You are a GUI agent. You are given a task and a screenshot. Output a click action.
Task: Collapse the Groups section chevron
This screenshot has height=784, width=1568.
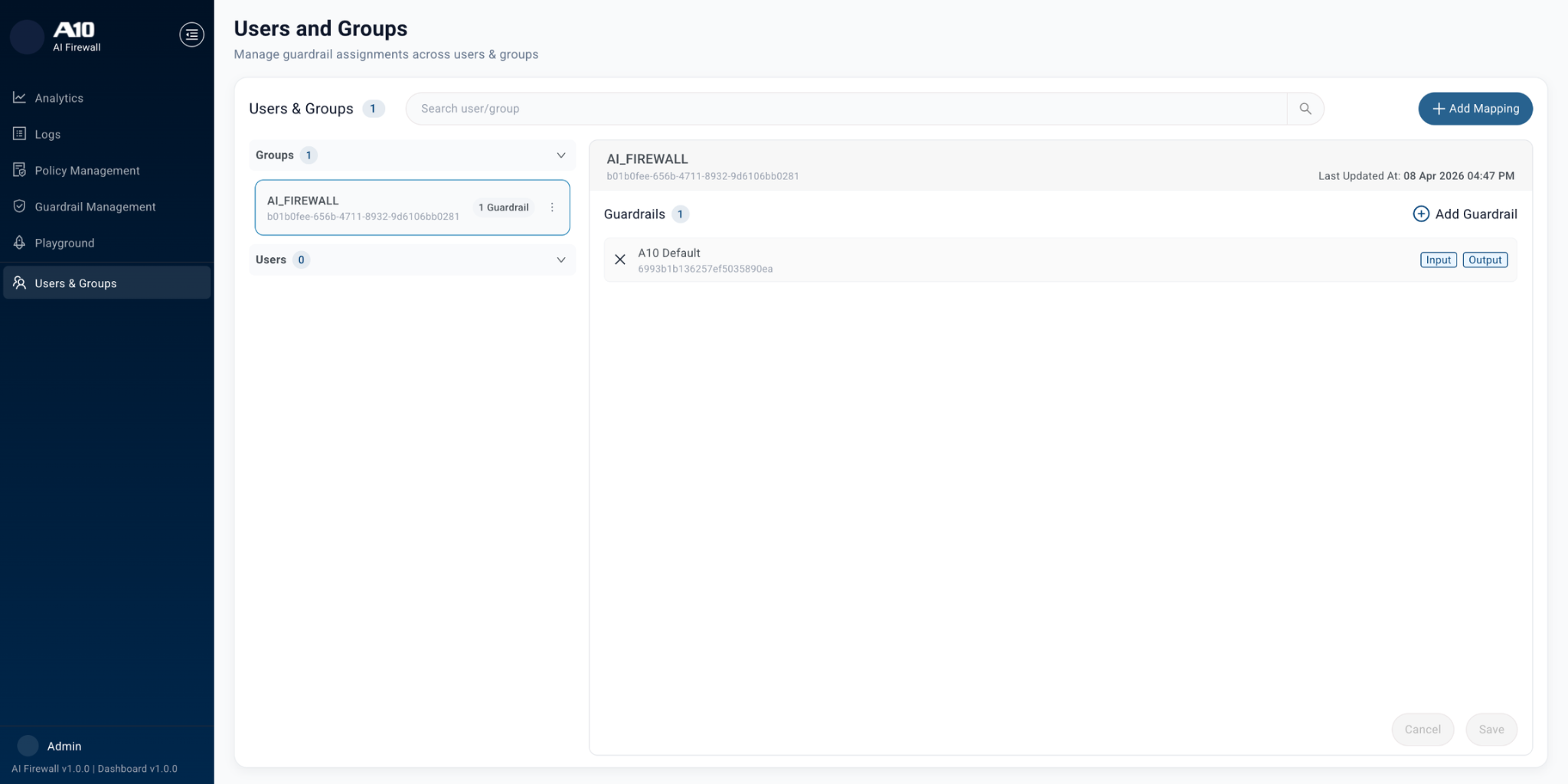click(560, 155)
